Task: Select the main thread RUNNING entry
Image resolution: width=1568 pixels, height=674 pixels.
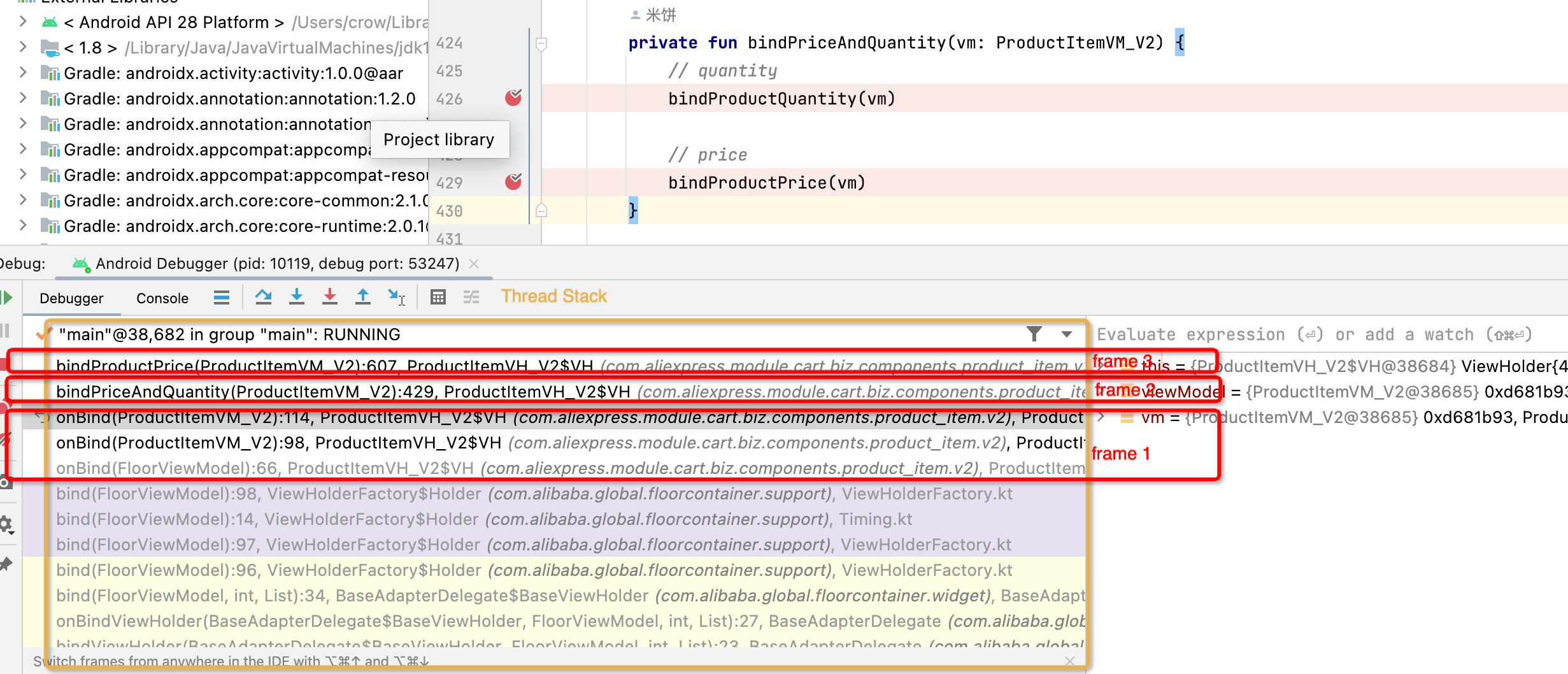Action: tap(229, 334)
